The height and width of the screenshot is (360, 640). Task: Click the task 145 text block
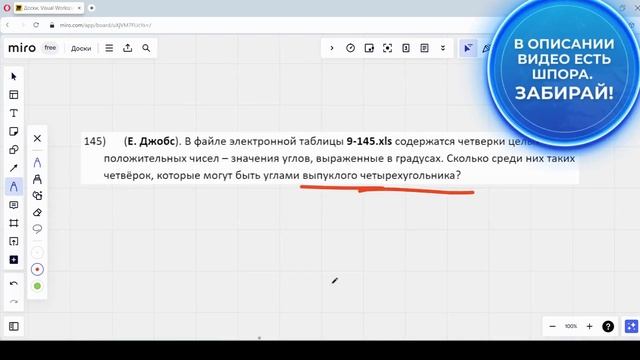pyautogui.click(x=330, y=158)
